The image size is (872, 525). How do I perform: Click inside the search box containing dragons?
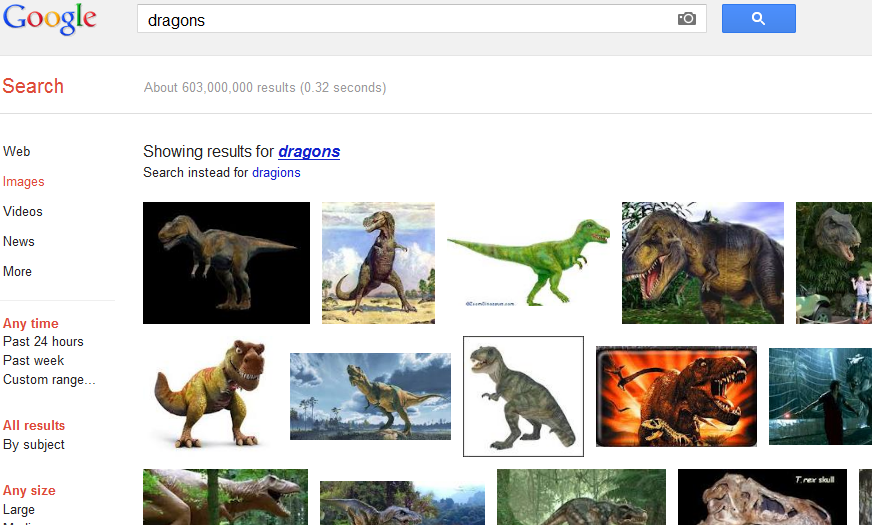point(400,20)
